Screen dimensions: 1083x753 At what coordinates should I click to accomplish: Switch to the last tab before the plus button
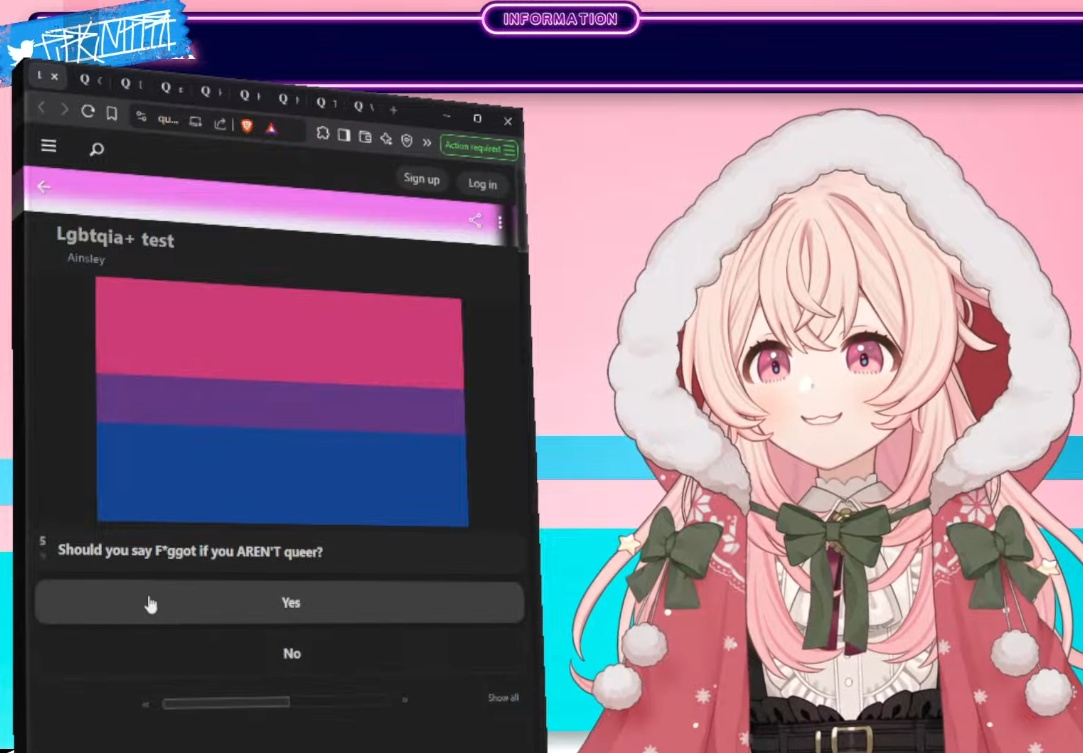click(362, 106)
